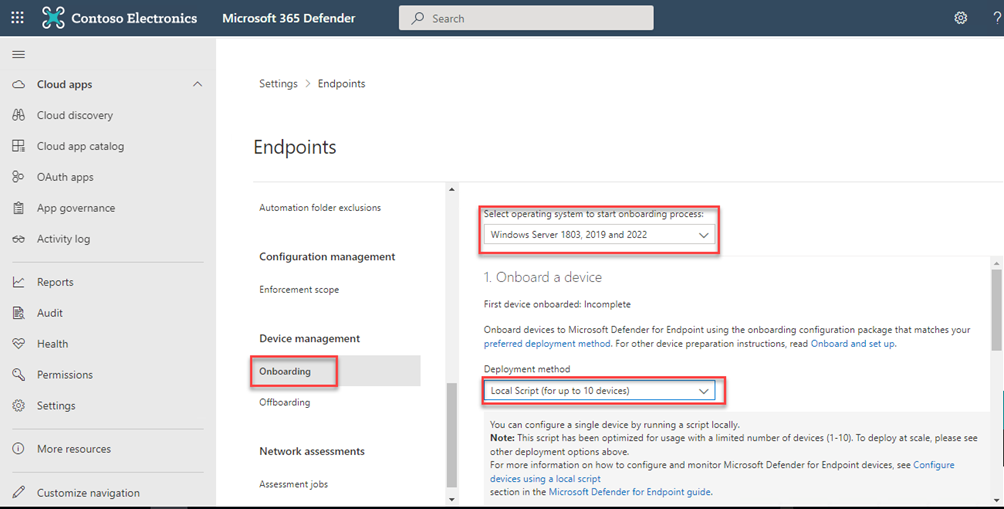Viewport: 1004px width, 509px height.
Task: Open the Activity log
Action: 63,239
